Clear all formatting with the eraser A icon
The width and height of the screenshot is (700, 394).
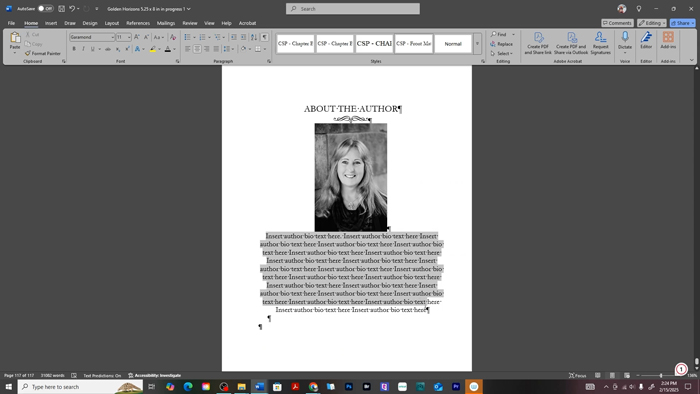pyautogui.click(x=173, y=37)
